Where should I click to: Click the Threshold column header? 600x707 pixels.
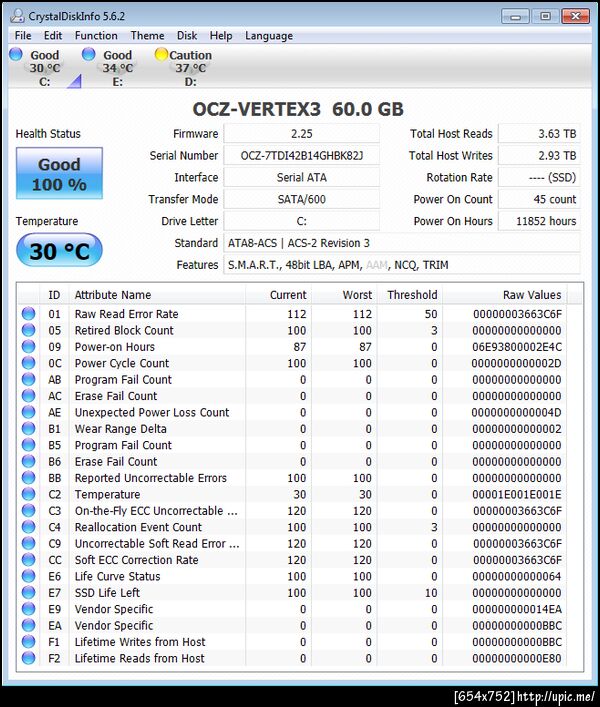pos(410,295)
